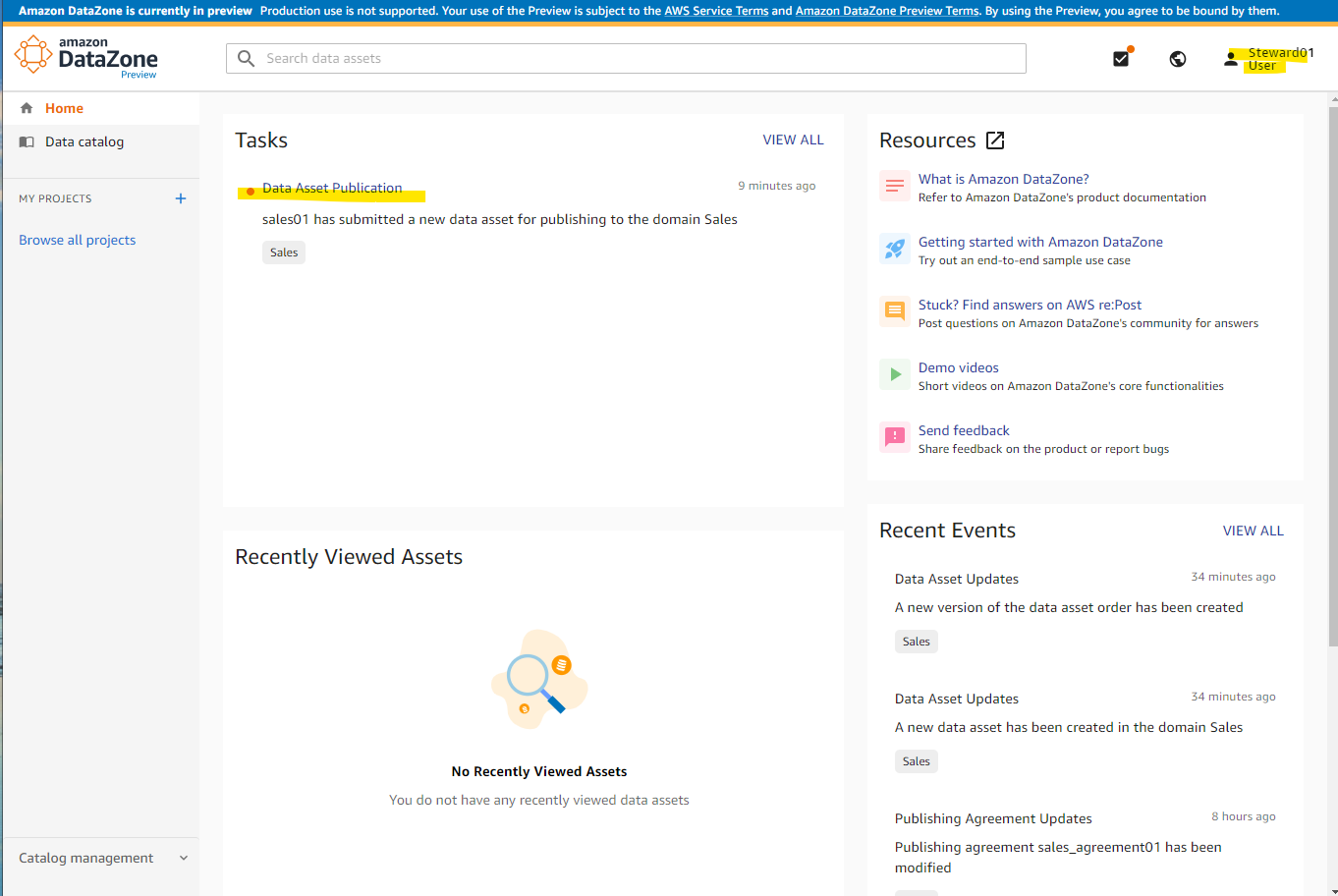
Task: Click 'No Recently Viewed Assets' message
Action: (x=539, y=771)
